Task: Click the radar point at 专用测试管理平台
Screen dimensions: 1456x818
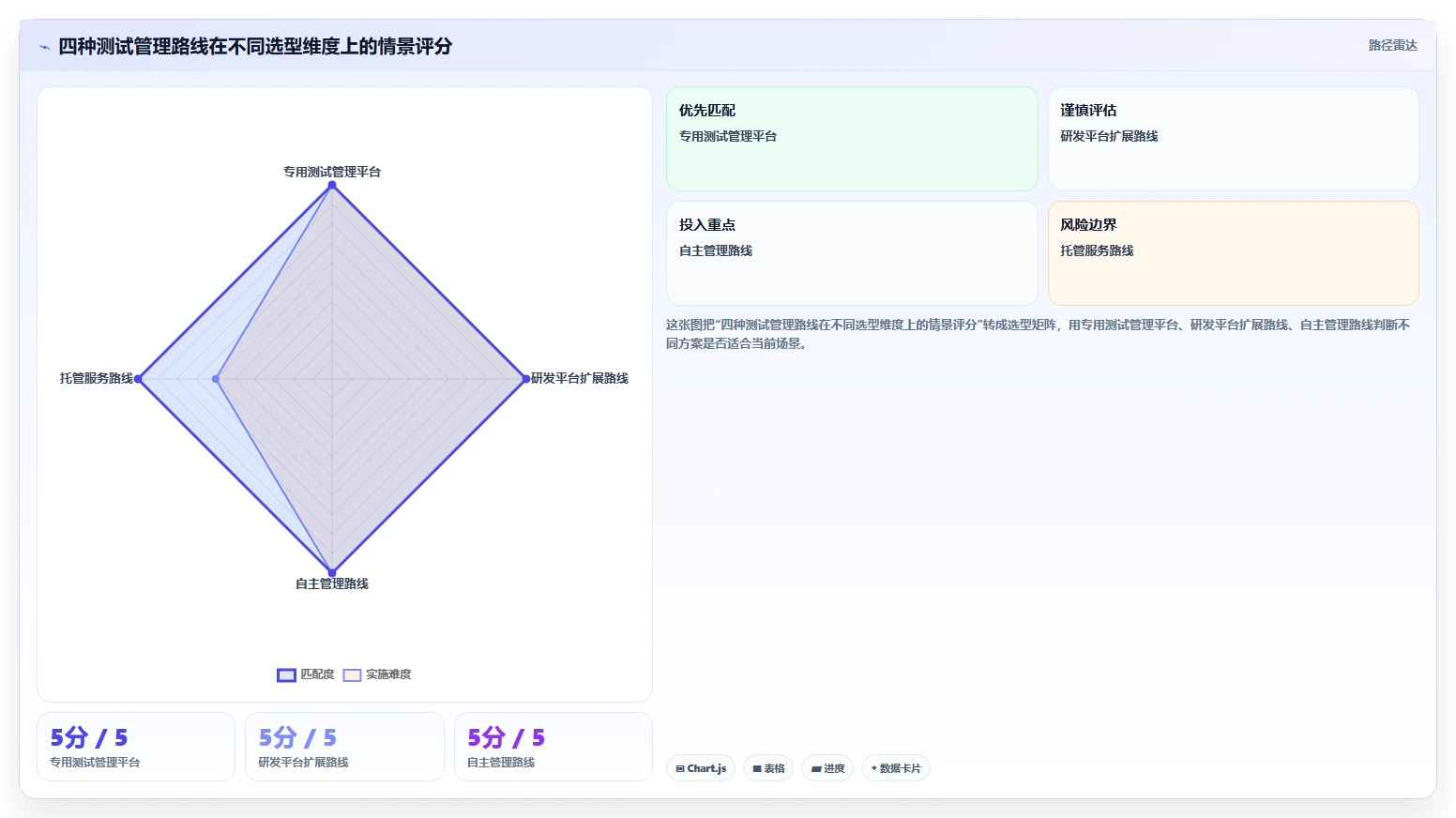Action: click(x=332, y=185)
